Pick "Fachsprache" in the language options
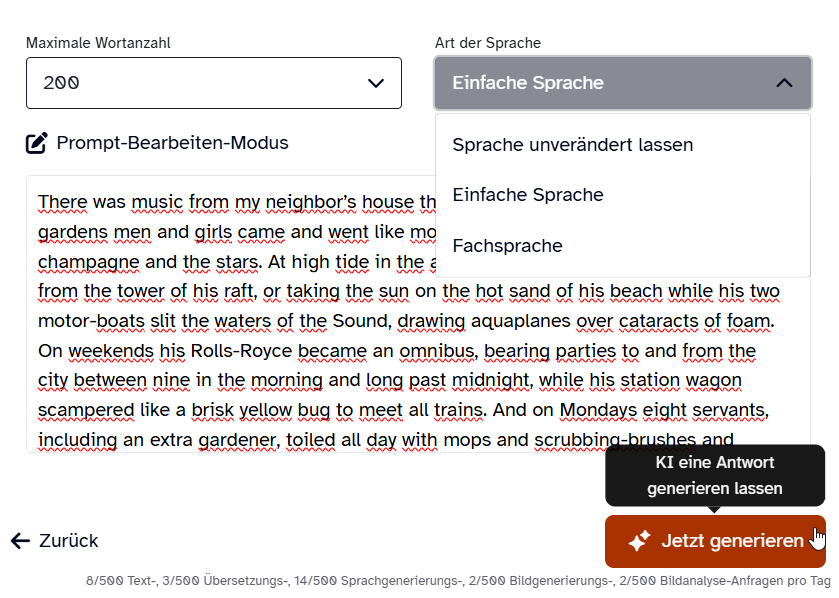 coord(507,246)
